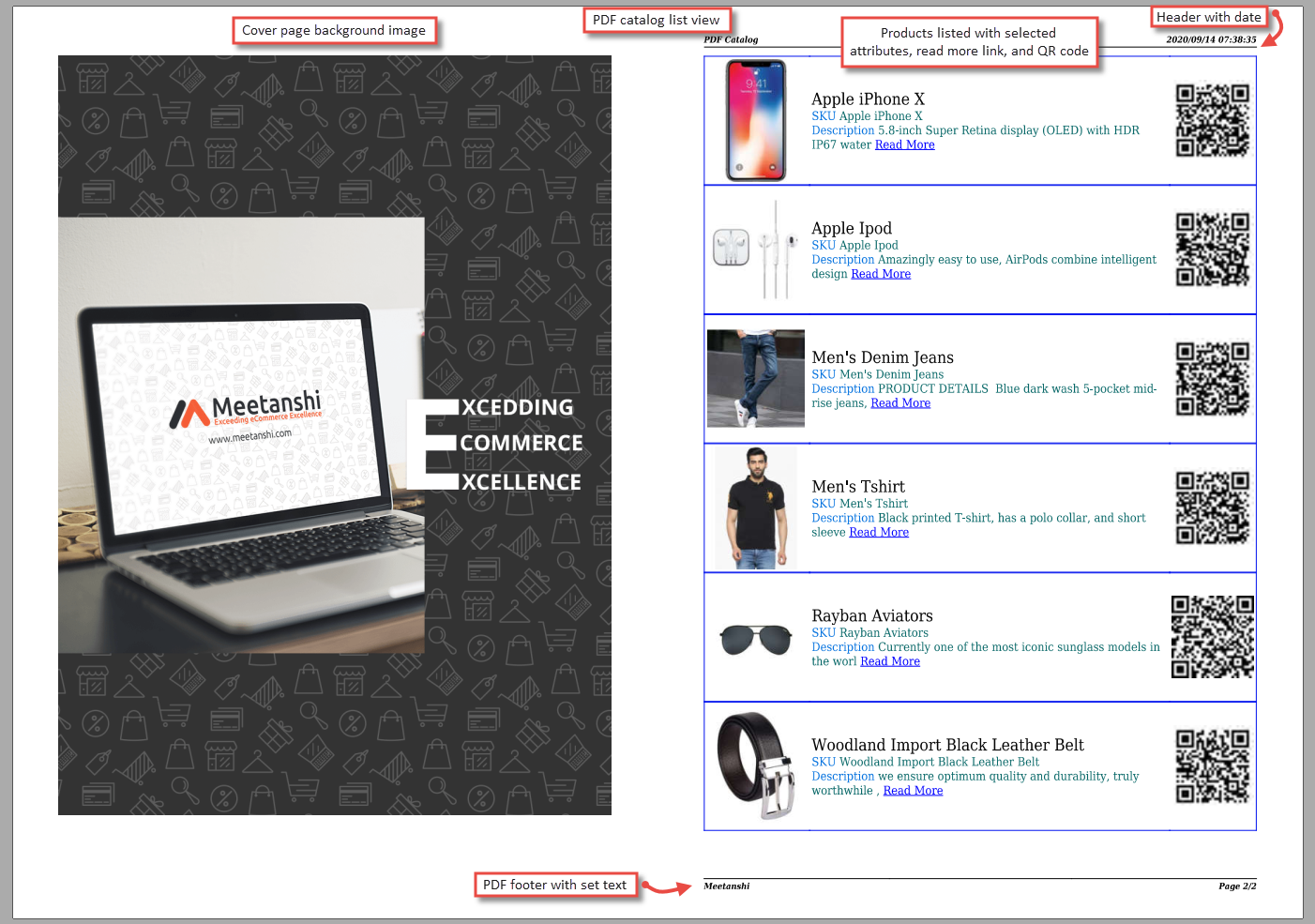1315x924 pixels.
Task: Select the Men's Denim Jeans QR code
Action: 1213,379
